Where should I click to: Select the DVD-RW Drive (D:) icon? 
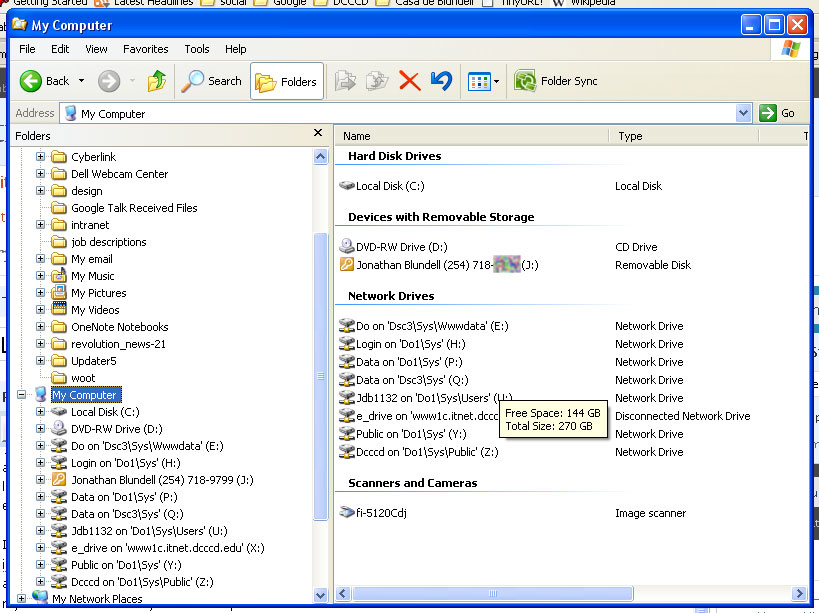[347, 247]
